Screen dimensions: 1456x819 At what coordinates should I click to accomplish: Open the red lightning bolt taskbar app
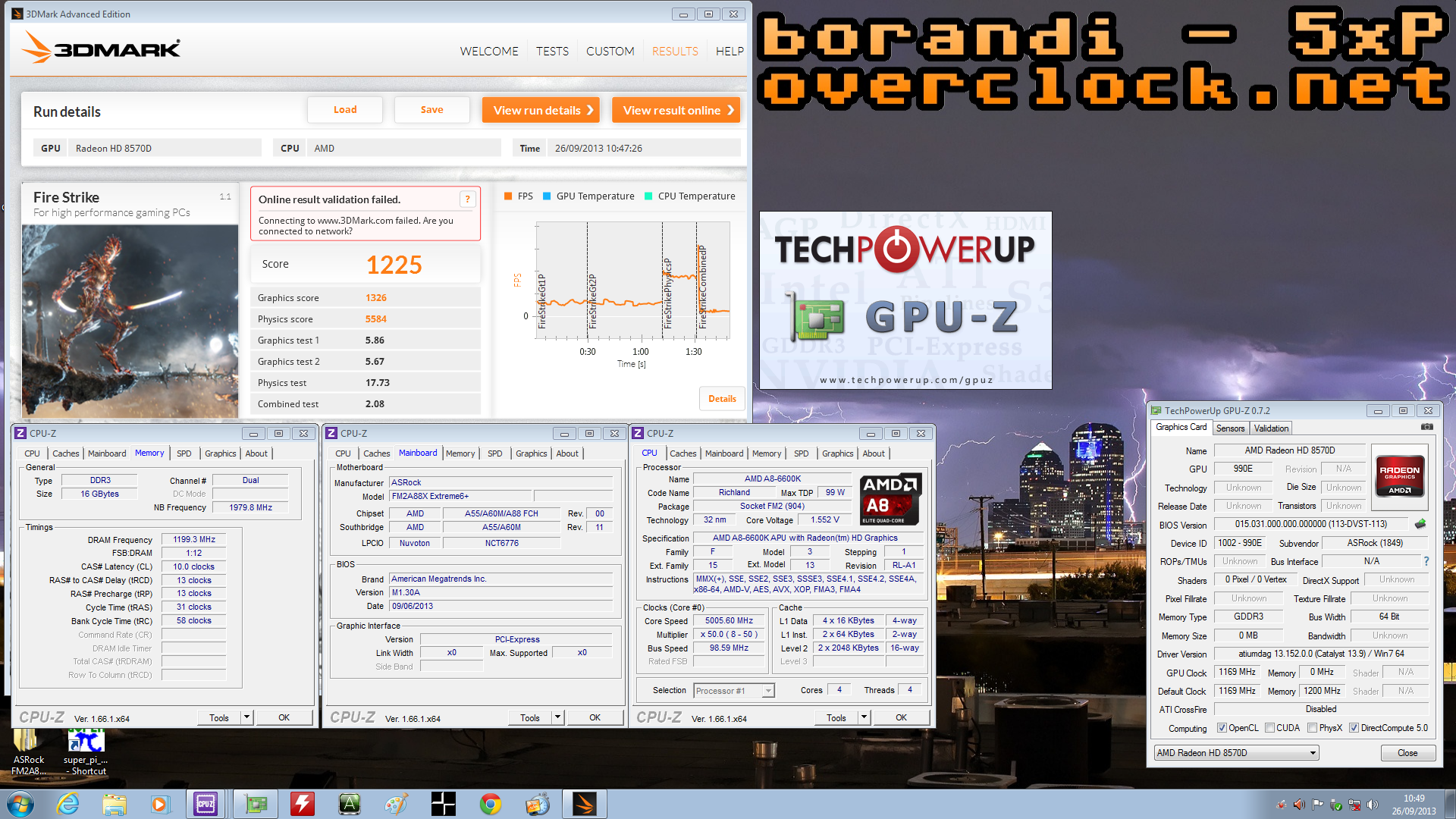(x=303, y=804)
